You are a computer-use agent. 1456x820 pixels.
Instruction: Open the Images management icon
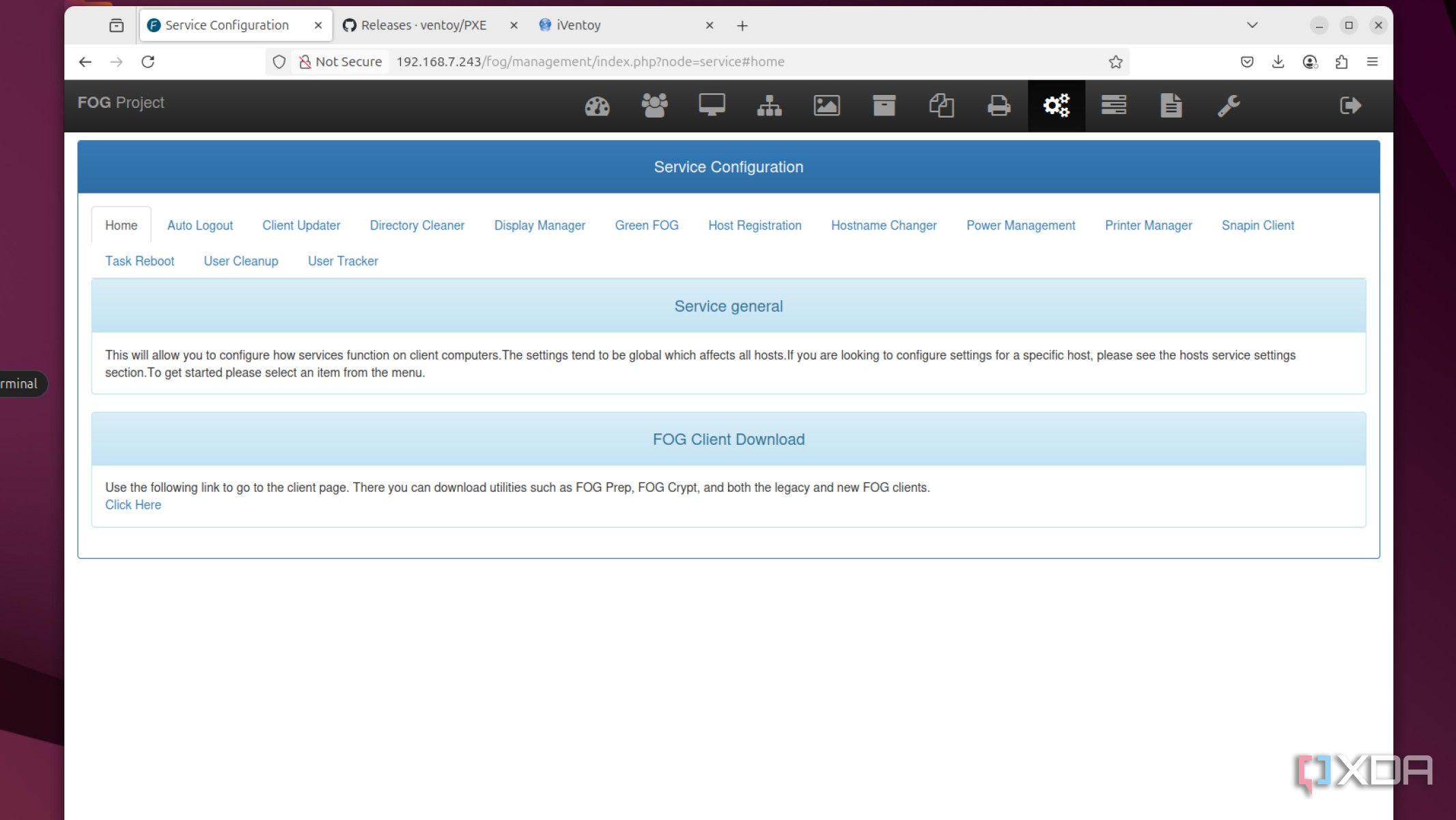coord(826,106)
